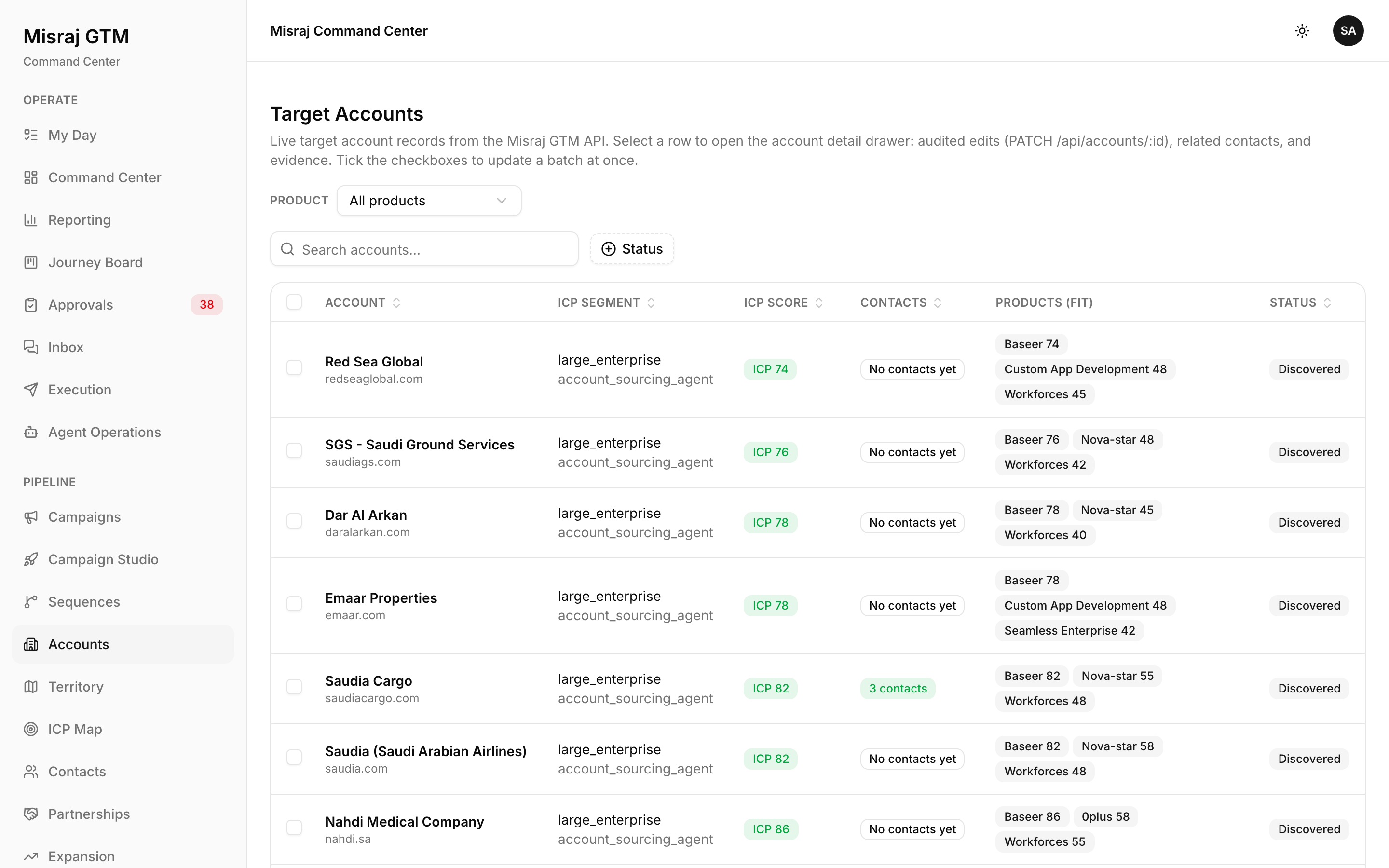This screenshot has height=868, width=1389.
Task: Click the plus circle icon beside Status
Action: pos(608,248)
